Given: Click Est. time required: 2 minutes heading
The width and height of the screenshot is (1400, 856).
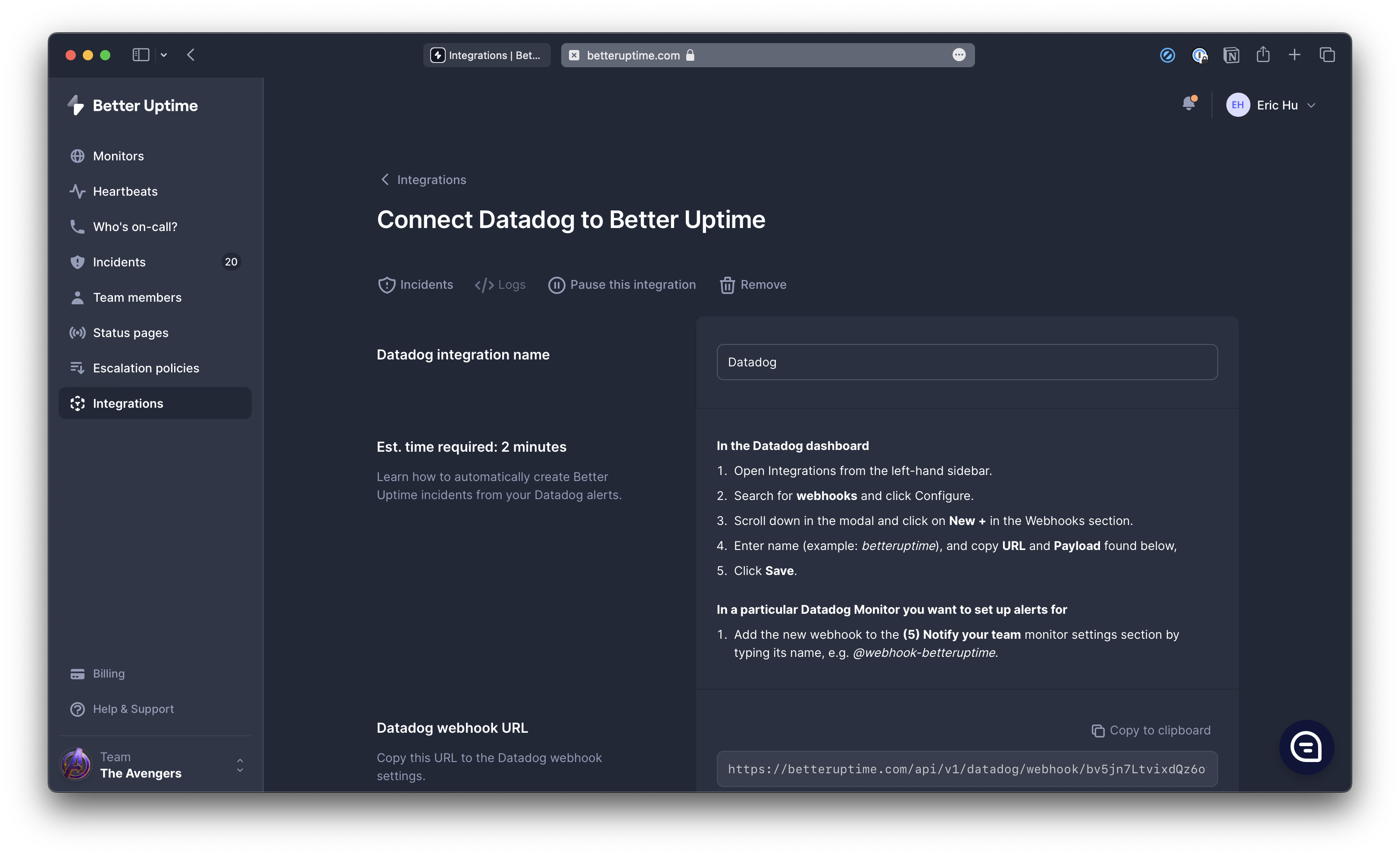Looking at the screenshot, I should click(472, 447).
